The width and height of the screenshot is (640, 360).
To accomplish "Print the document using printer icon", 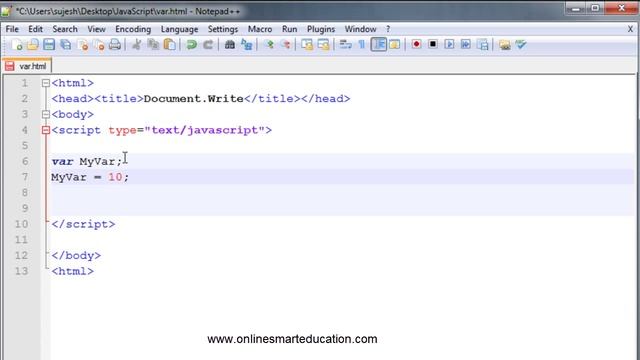I will (115, 44).
